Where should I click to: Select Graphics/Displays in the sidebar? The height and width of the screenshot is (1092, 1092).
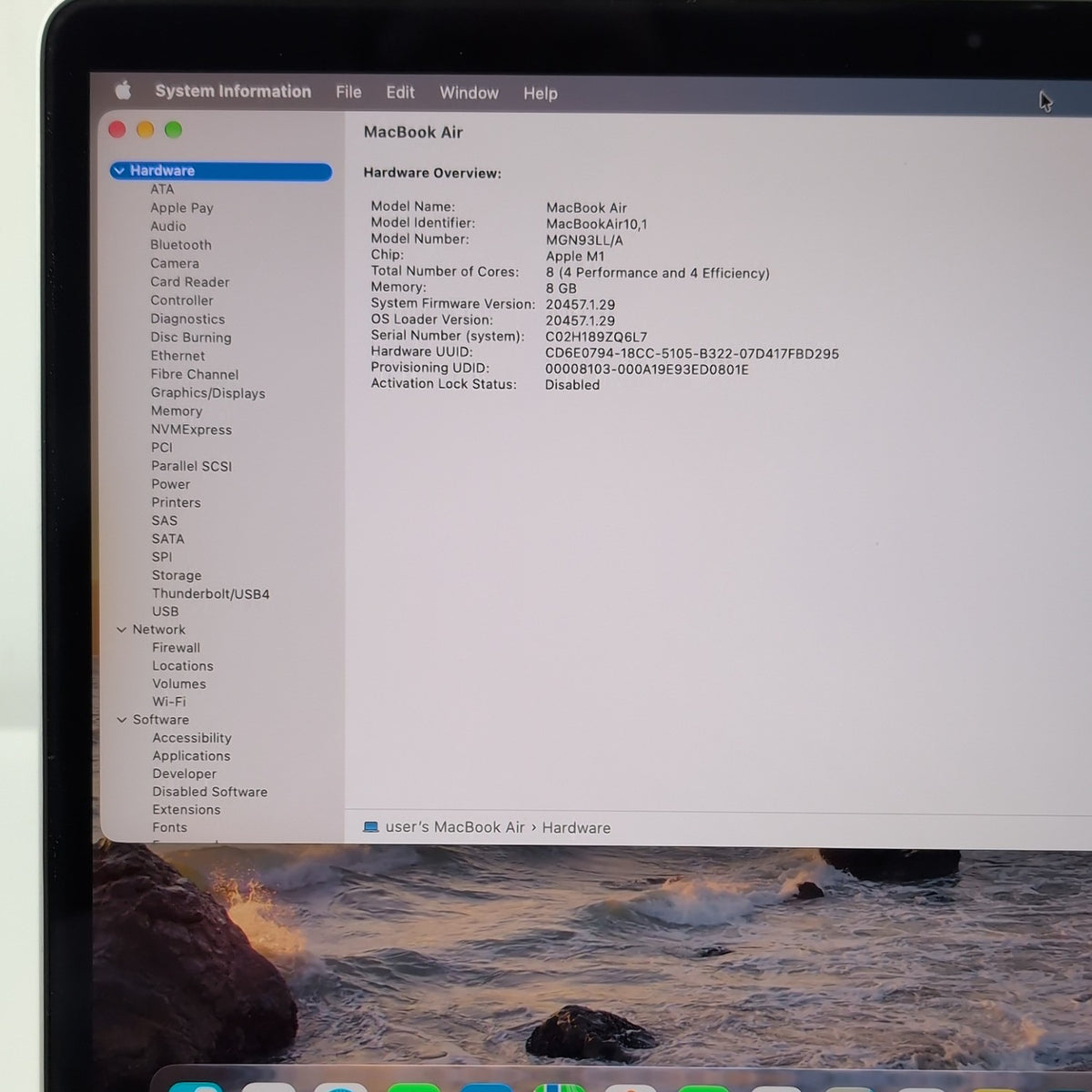(208, 393)
